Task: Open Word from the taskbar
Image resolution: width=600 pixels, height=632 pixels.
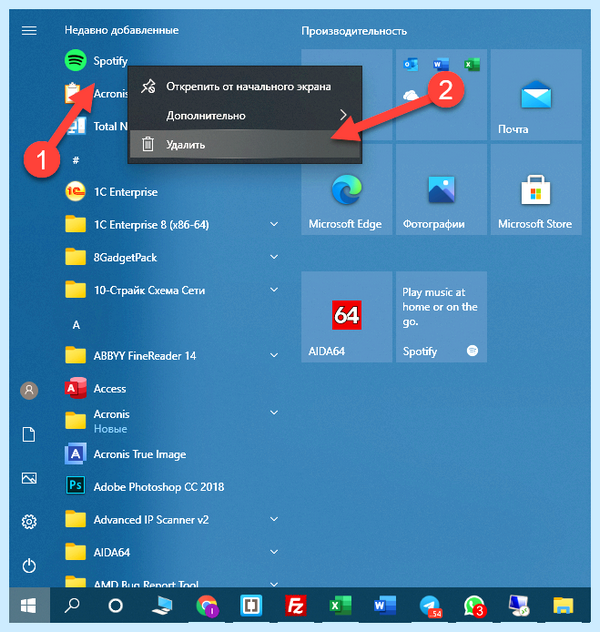Action: 384,605
